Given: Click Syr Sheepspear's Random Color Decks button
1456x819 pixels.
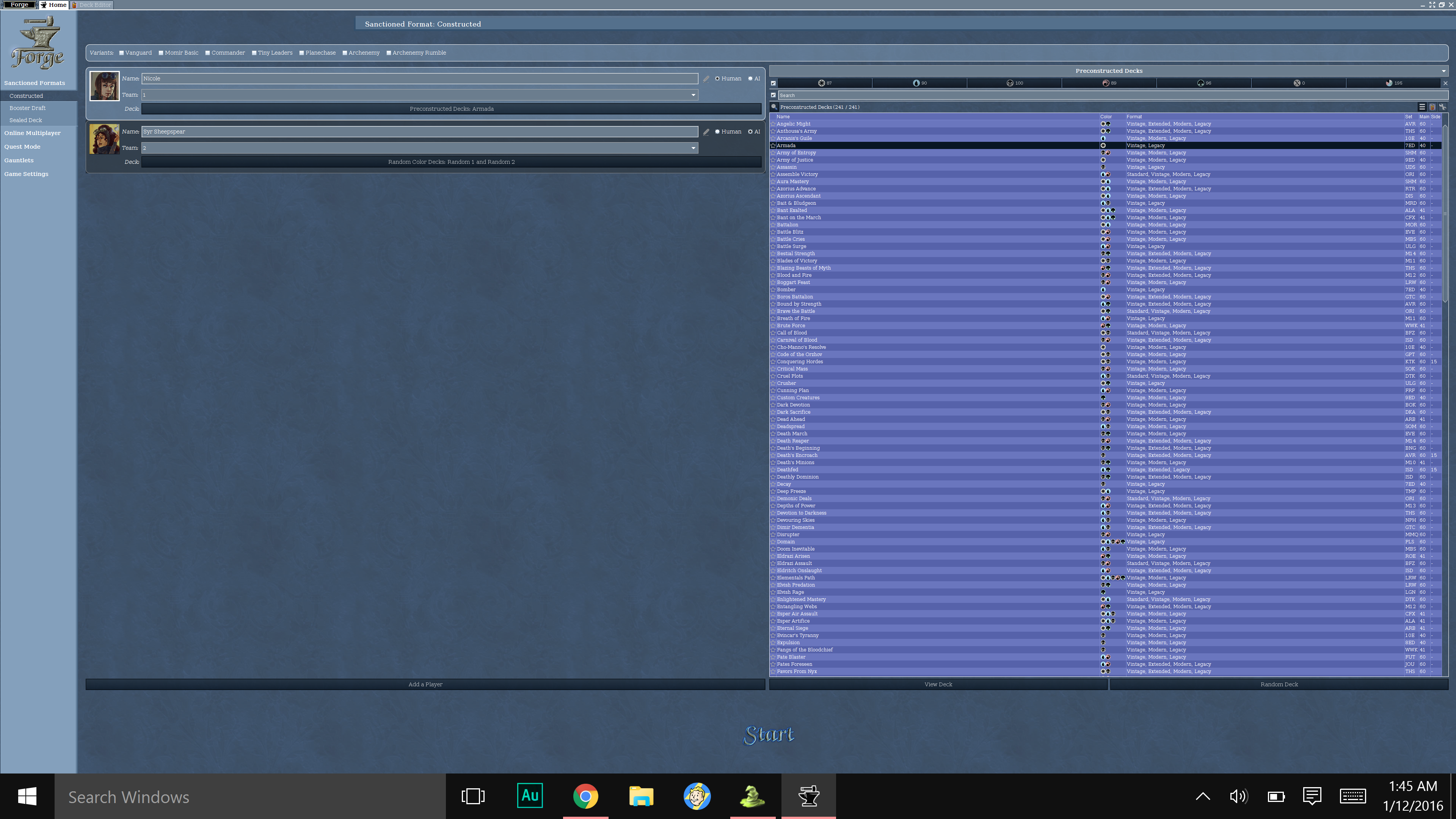Looking at the screenshot, I should (452, 162).
